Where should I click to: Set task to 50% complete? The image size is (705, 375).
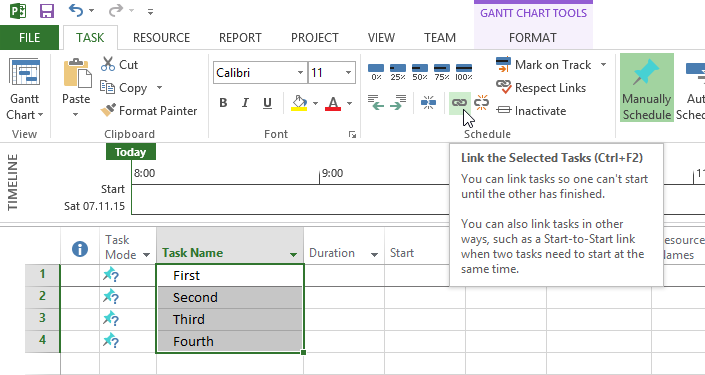[420, 71]
